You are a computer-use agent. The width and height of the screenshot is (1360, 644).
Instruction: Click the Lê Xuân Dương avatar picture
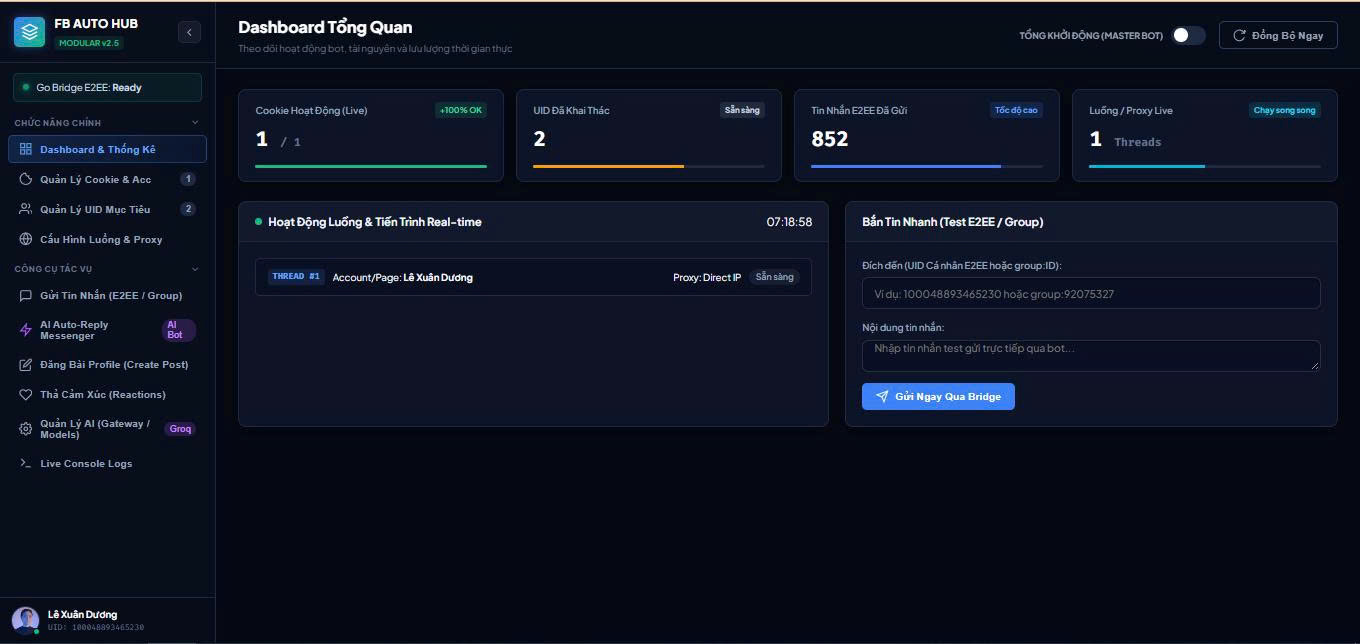click(x=25, y=620)
